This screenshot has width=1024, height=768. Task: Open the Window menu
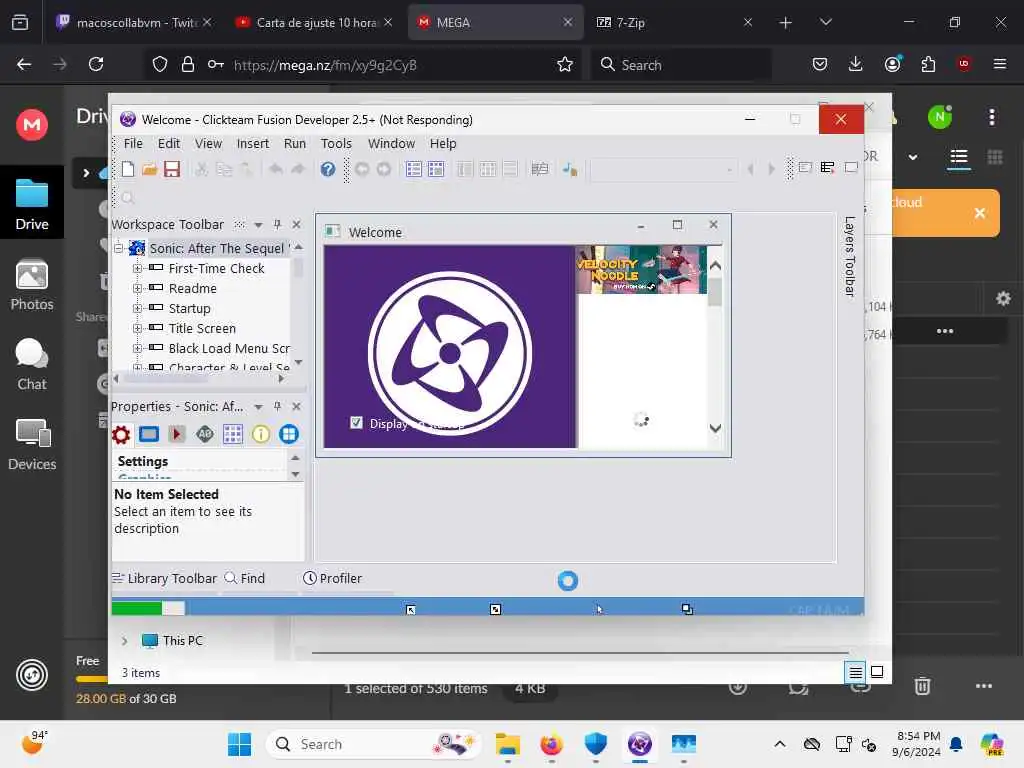point(391,144)
